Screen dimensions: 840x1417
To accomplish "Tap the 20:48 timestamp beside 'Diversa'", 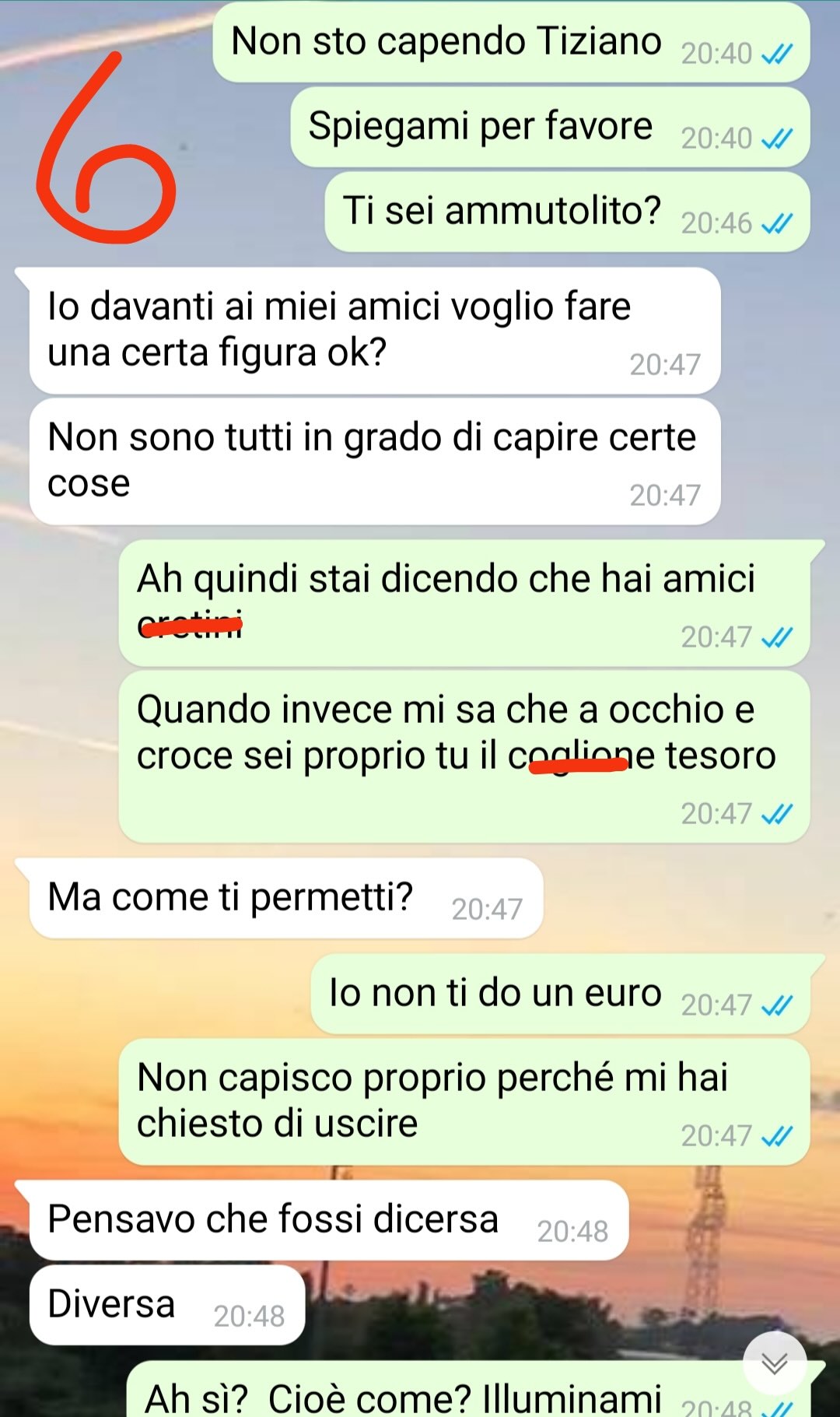I will tap(249, 1316).
